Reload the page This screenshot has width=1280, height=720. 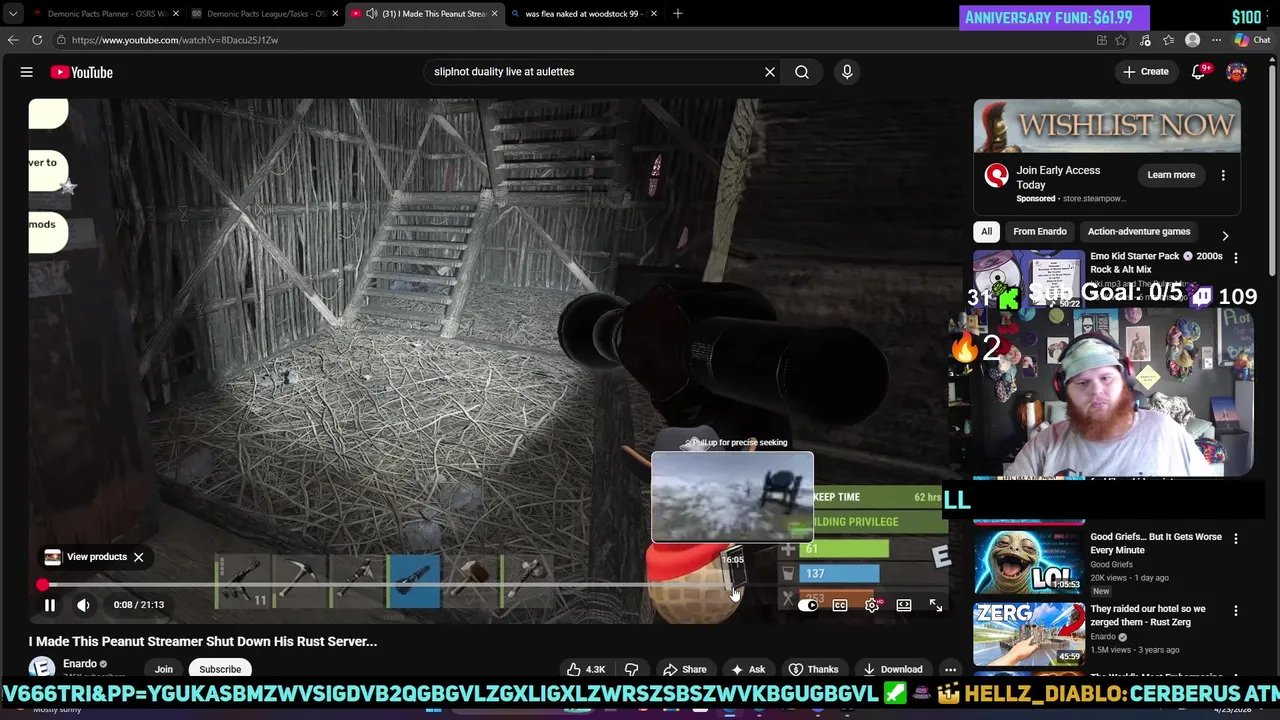coord(37,40)
